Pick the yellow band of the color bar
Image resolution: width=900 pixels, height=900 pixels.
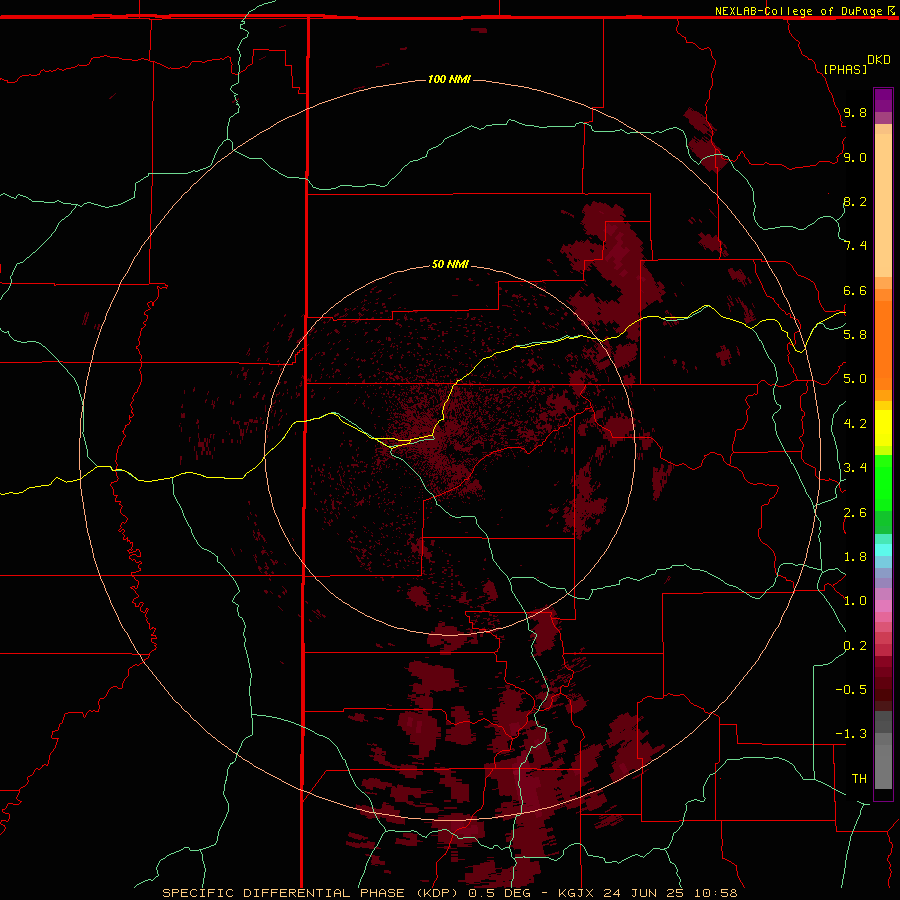click(883, 428)
